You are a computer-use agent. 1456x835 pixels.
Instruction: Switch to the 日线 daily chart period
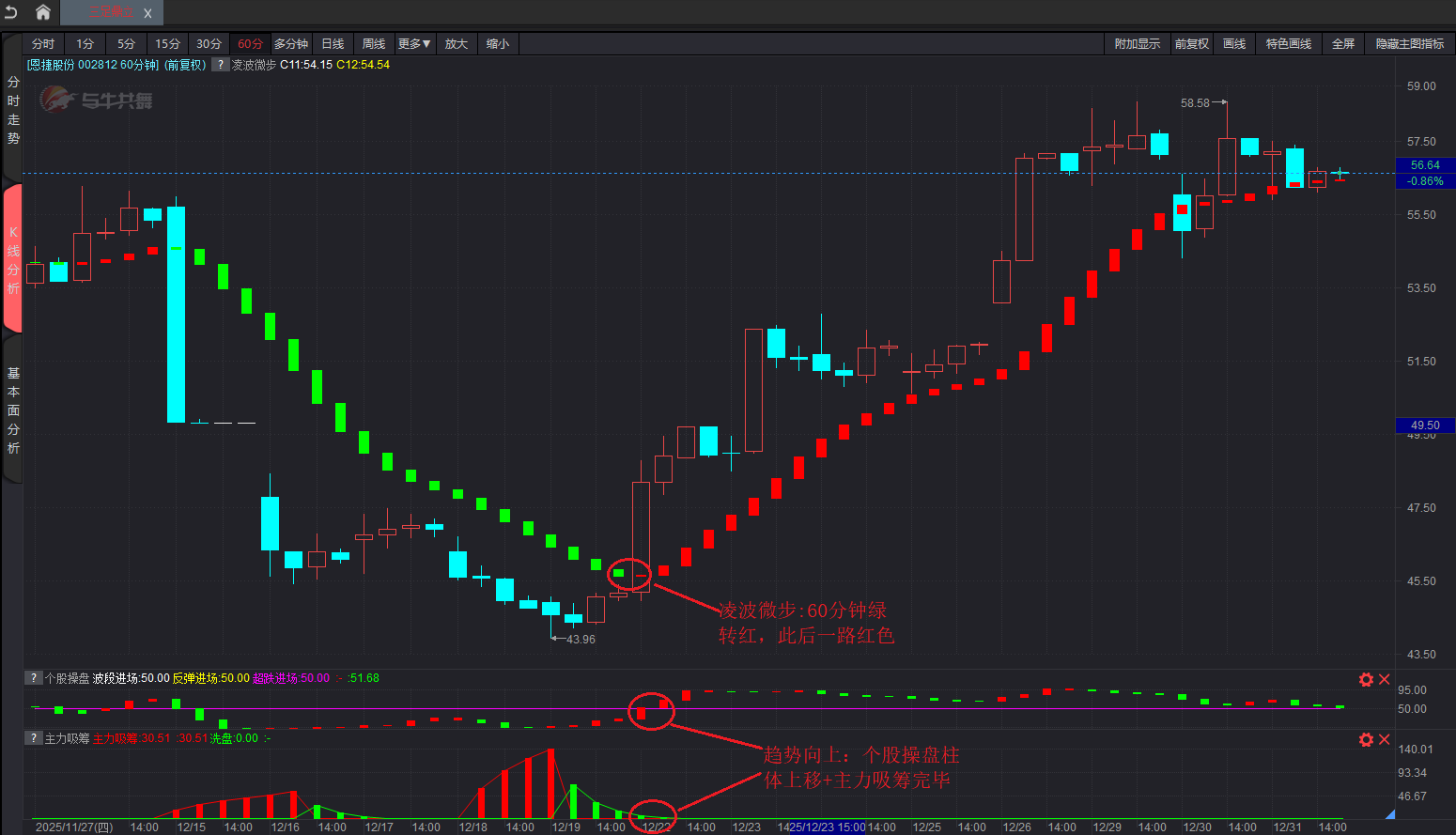coord(333,44)
